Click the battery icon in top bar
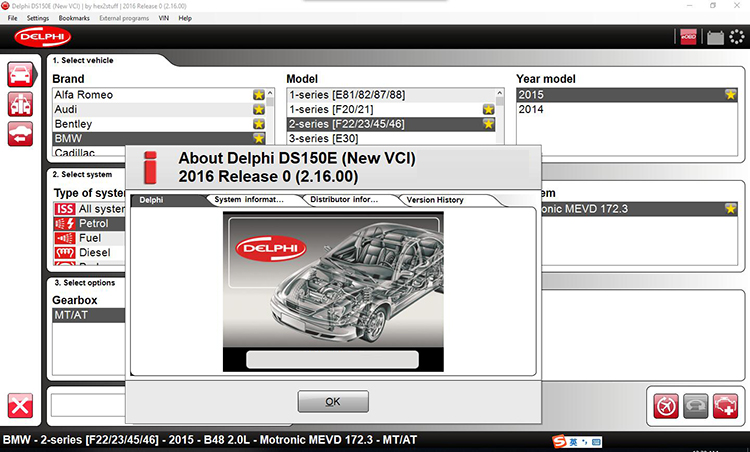Screen dimensions: 750x452 click(x=714, y=38)
